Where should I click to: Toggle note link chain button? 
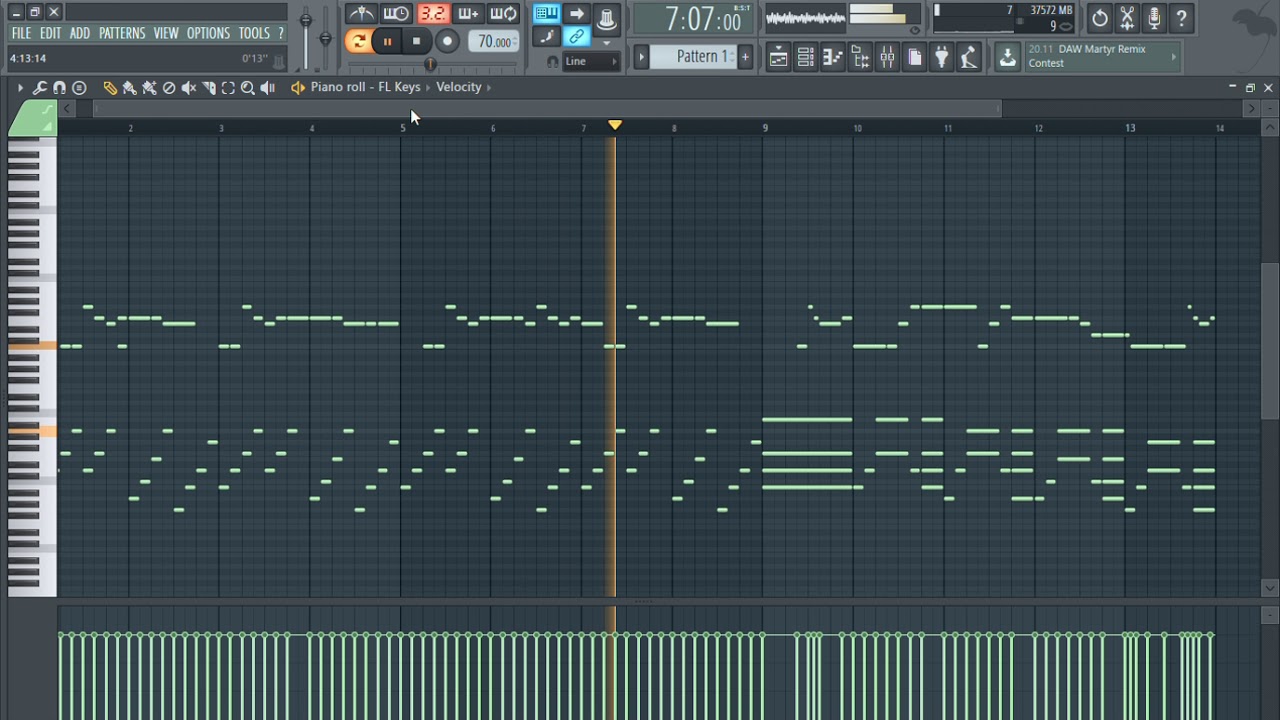click(x=577, y=37)
